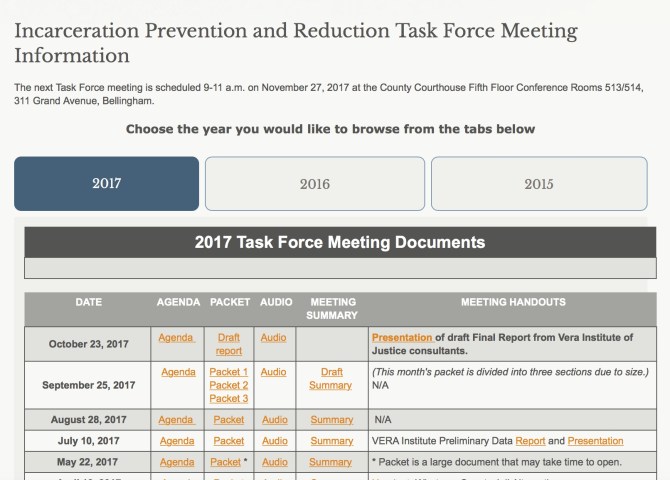Image resolution: width=670 pixels, height=480 pixels.
Task: Click the MEETING SUMMARY column header
Action: click(x=332, y=309)
